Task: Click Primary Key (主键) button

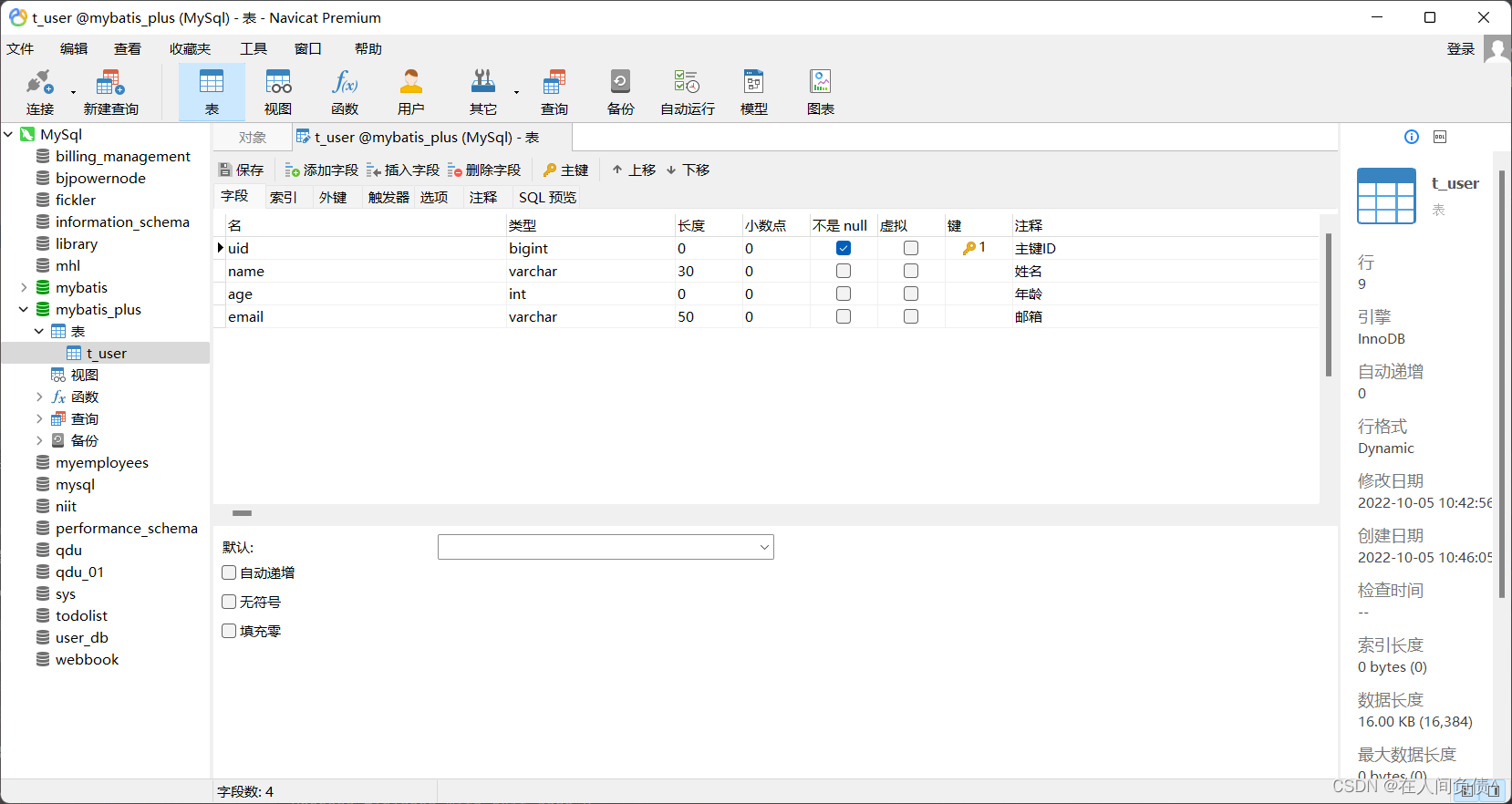Action: coord(565,170)
